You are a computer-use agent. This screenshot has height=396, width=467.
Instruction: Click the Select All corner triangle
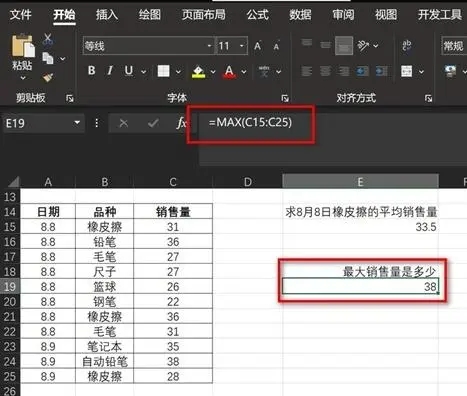pos(14,182)
